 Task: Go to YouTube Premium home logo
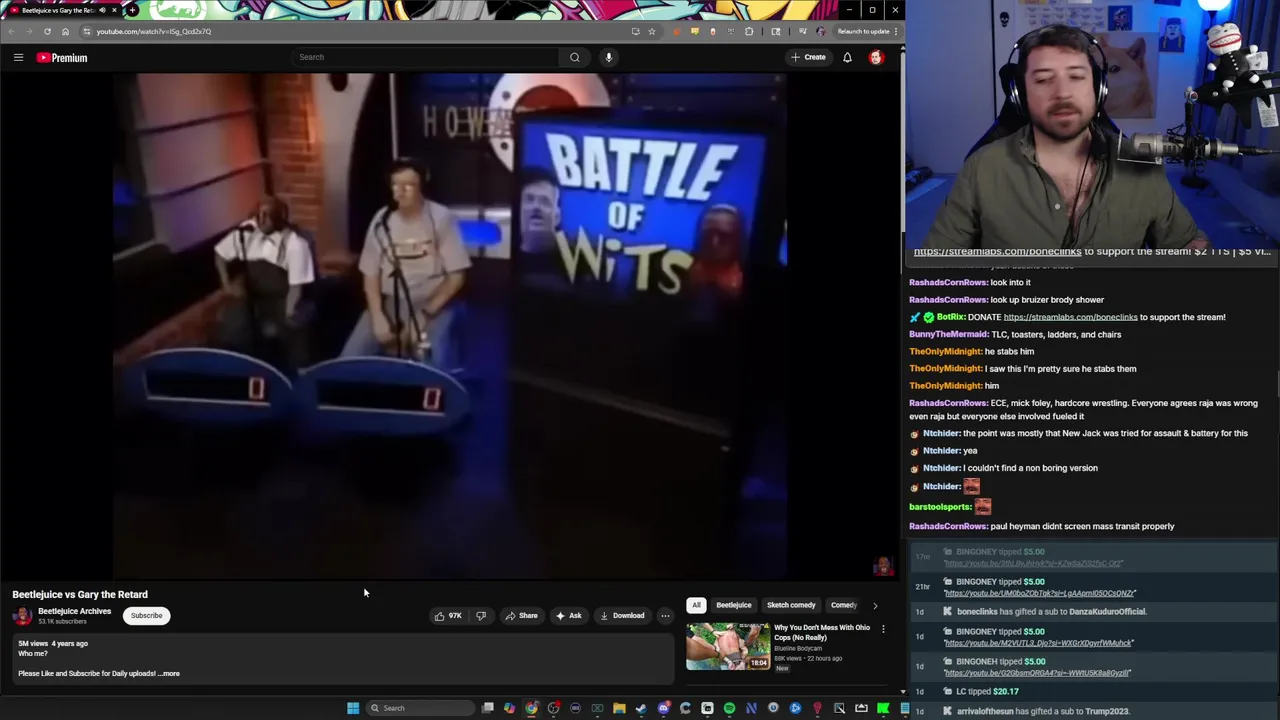[x=62, y=58]
